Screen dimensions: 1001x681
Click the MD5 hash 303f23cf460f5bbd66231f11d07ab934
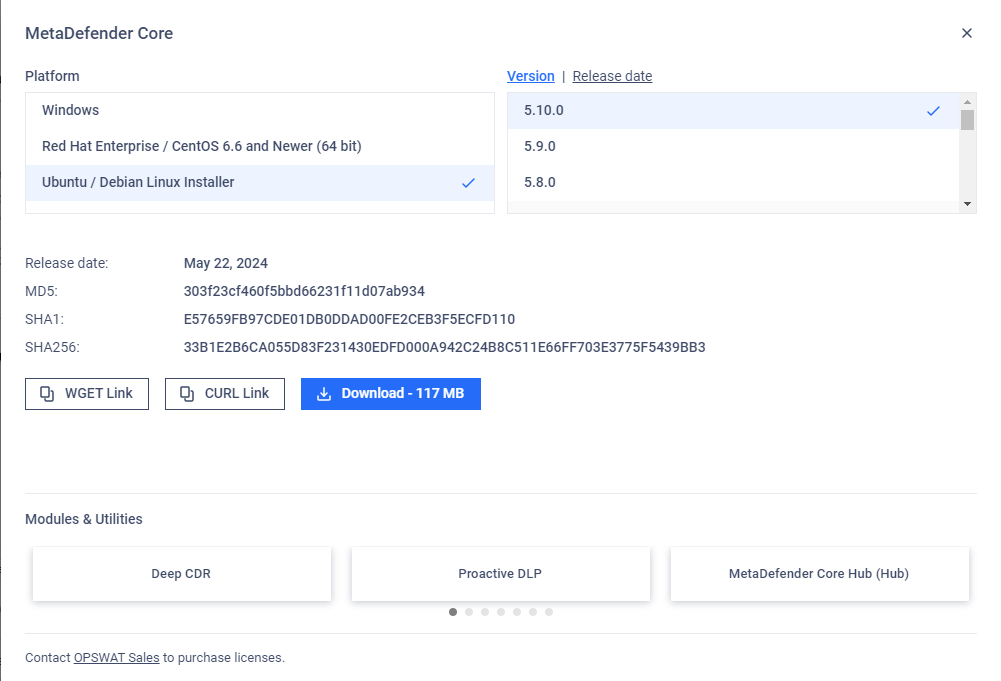304,292
